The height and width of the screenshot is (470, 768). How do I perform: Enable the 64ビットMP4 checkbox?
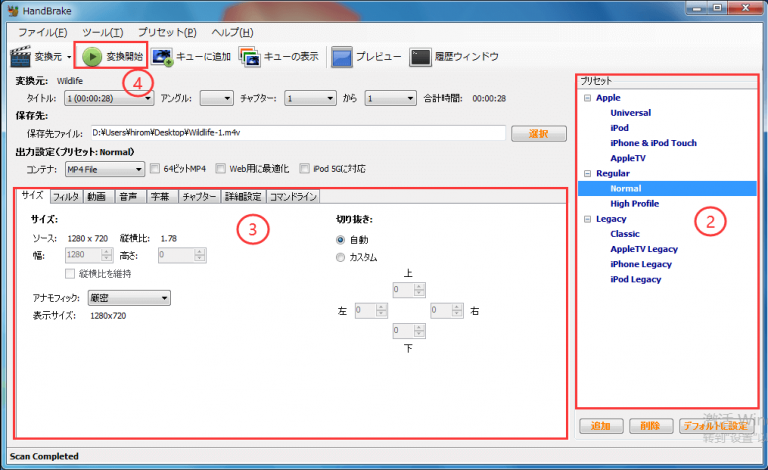tap(155, 168)
